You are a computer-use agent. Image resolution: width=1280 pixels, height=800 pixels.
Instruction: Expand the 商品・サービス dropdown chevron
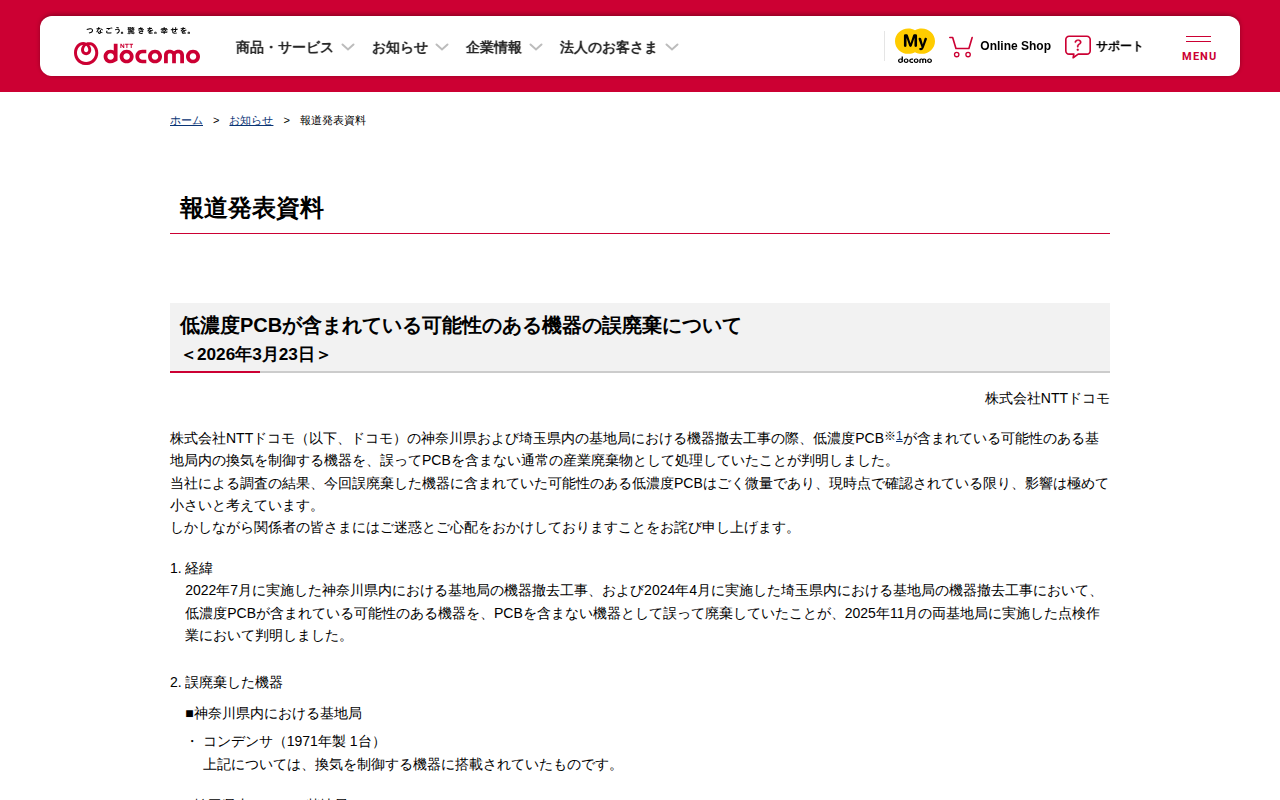point(348,47)
